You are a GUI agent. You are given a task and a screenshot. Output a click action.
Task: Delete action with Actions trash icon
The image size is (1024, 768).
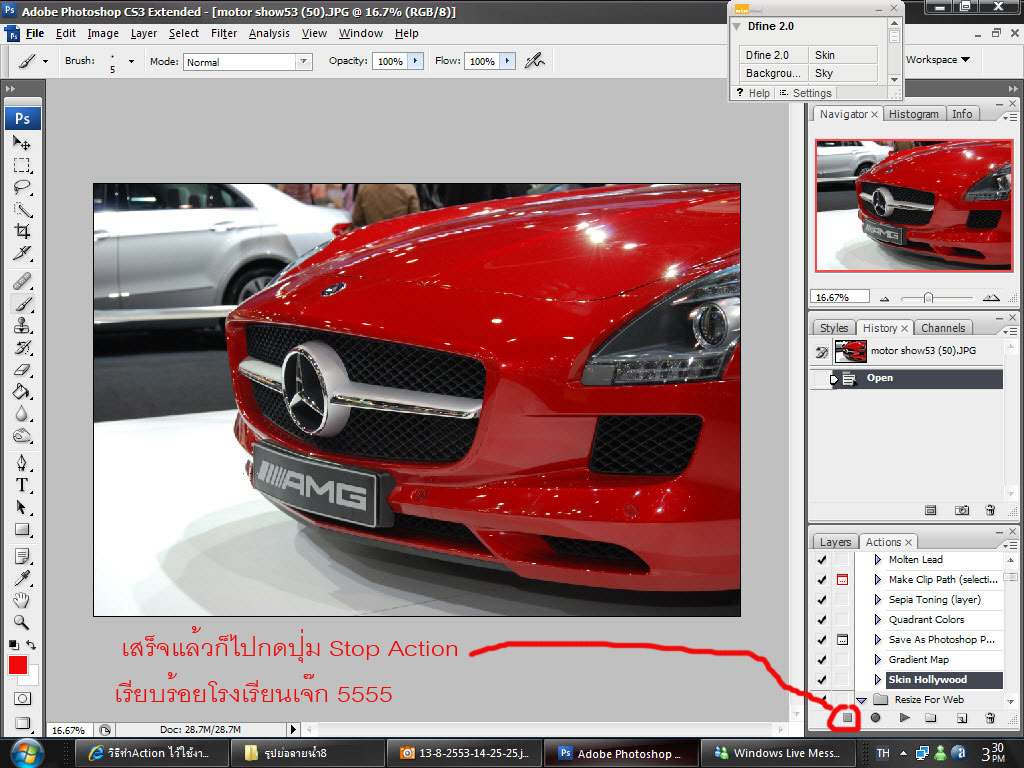(x=990, y=718)
